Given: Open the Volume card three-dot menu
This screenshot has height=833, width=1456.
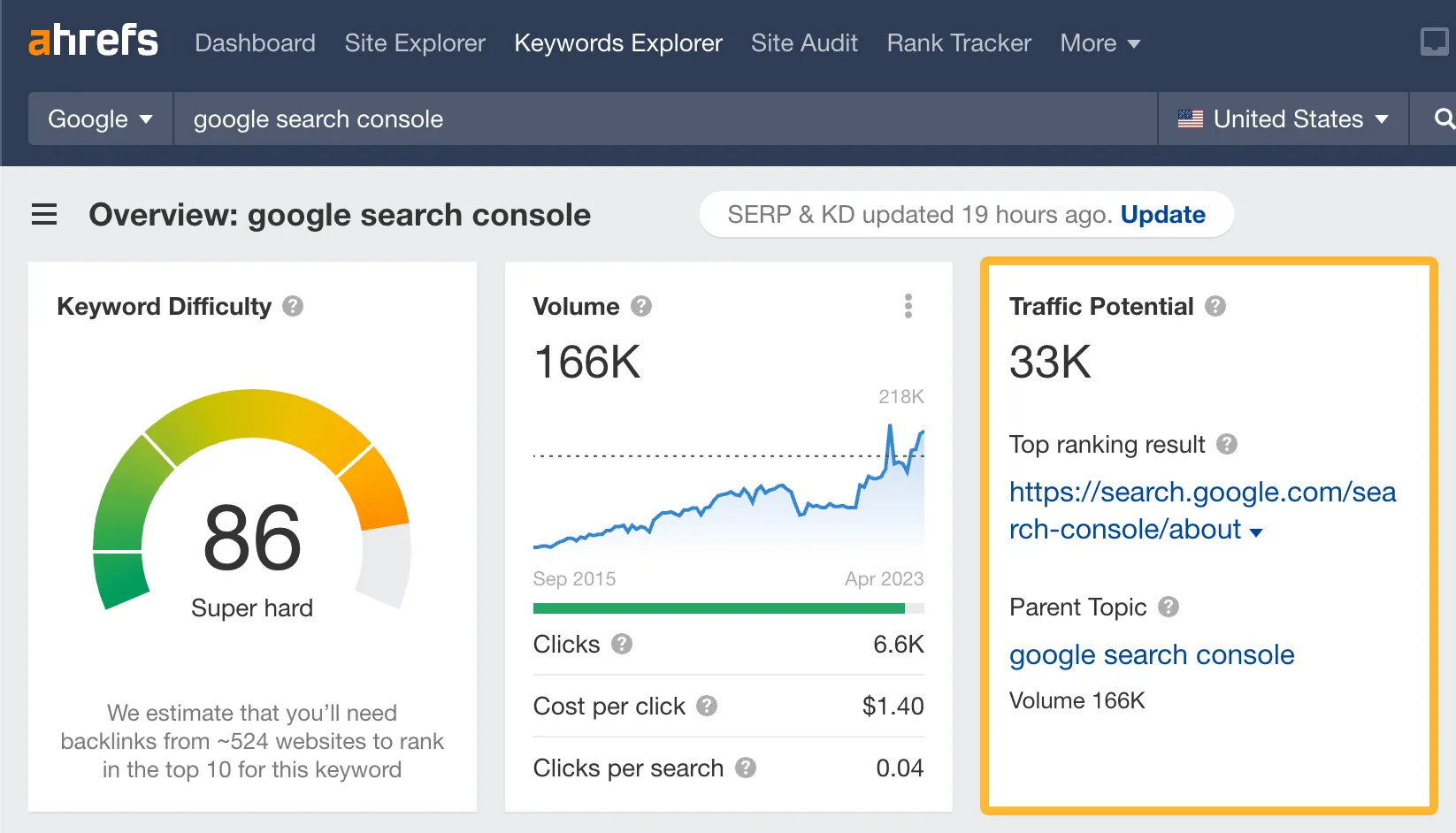Looking at the screenshot, I should tap(908, 306).
